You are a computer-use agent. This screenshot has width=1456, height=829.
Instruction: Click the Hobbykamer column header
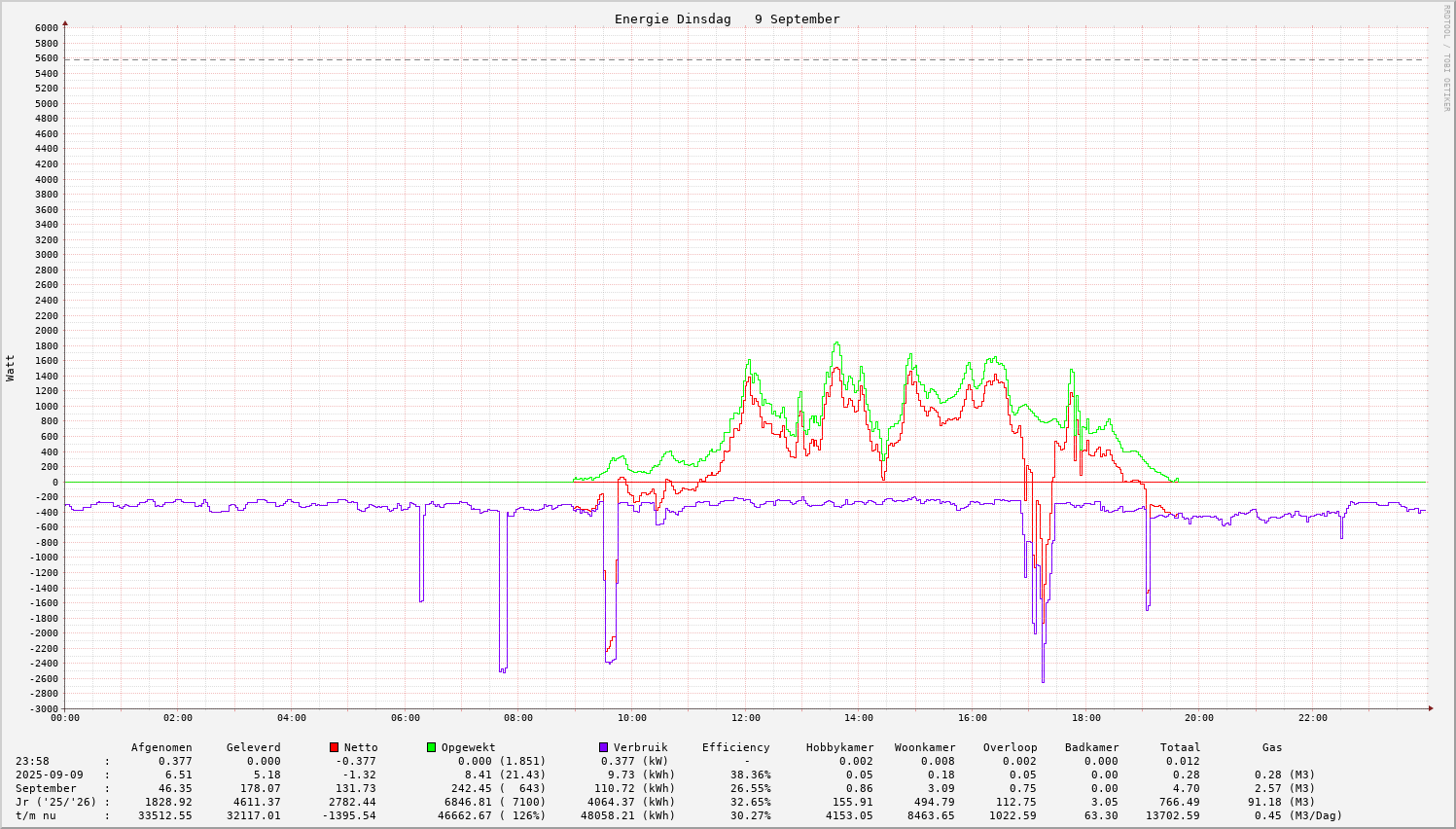click(x=839, y=747)
